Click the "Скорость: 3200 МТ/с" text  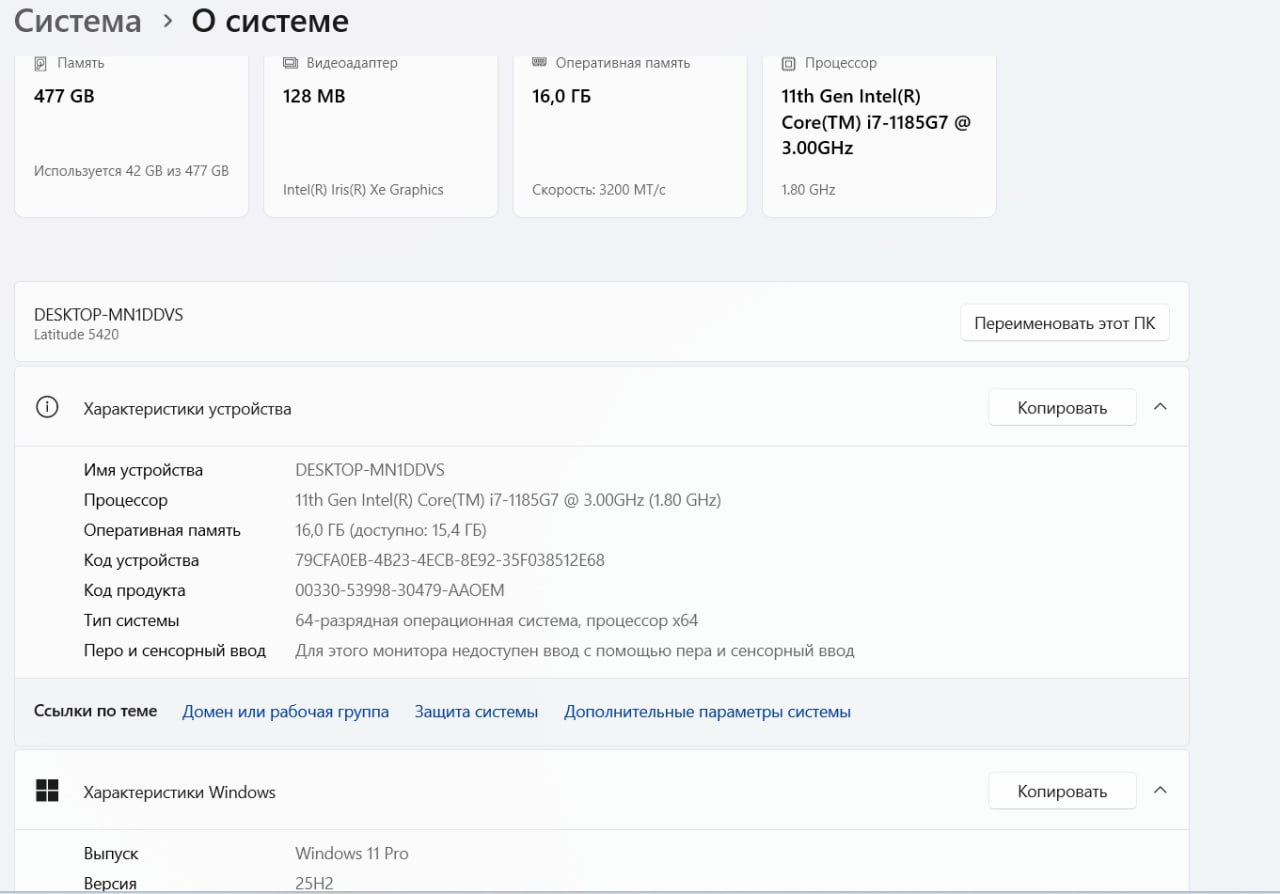(599, 189)
